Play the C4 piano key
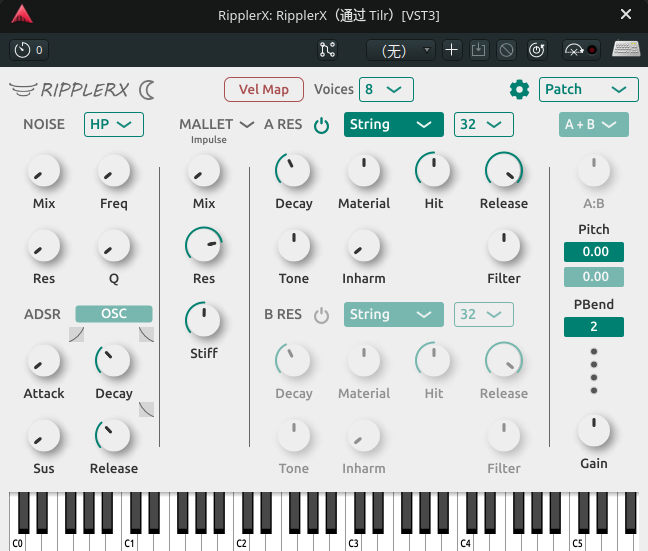The image size is (648, 551). point(466,541)
